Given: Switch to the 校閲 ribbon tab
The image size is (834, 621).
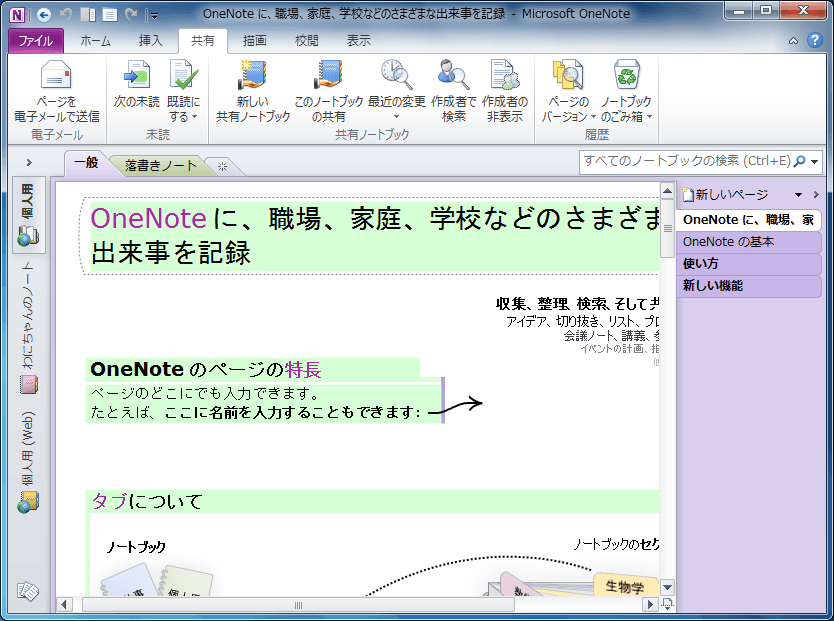Looking at the screenshot, I should [x=306, y=40].
